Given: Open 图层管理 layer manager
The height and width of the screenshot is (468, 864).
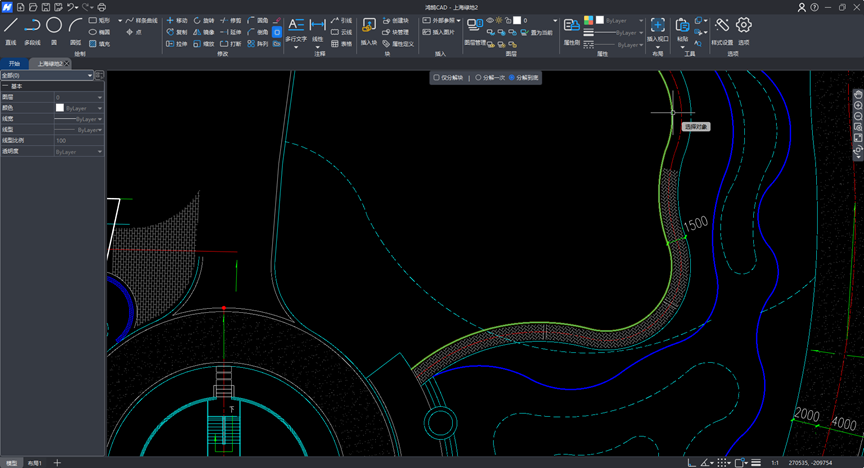Looking at the screenshot, I should [x=474, y=26].
